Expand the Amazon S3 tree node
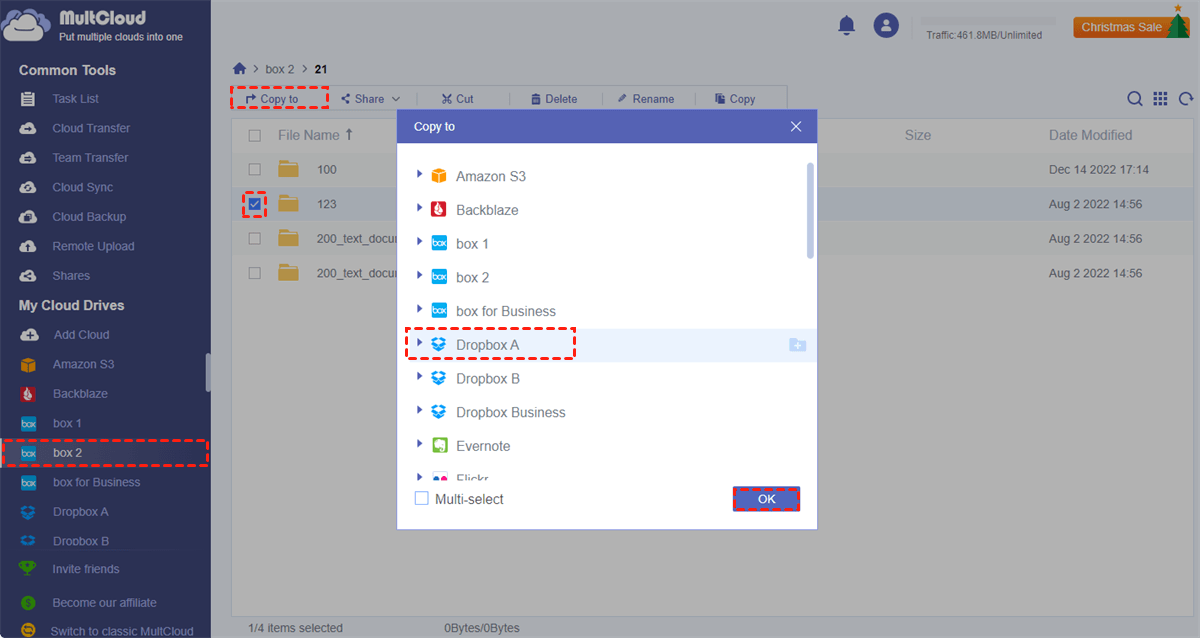 pyautogui.click(x=419, y=175)
